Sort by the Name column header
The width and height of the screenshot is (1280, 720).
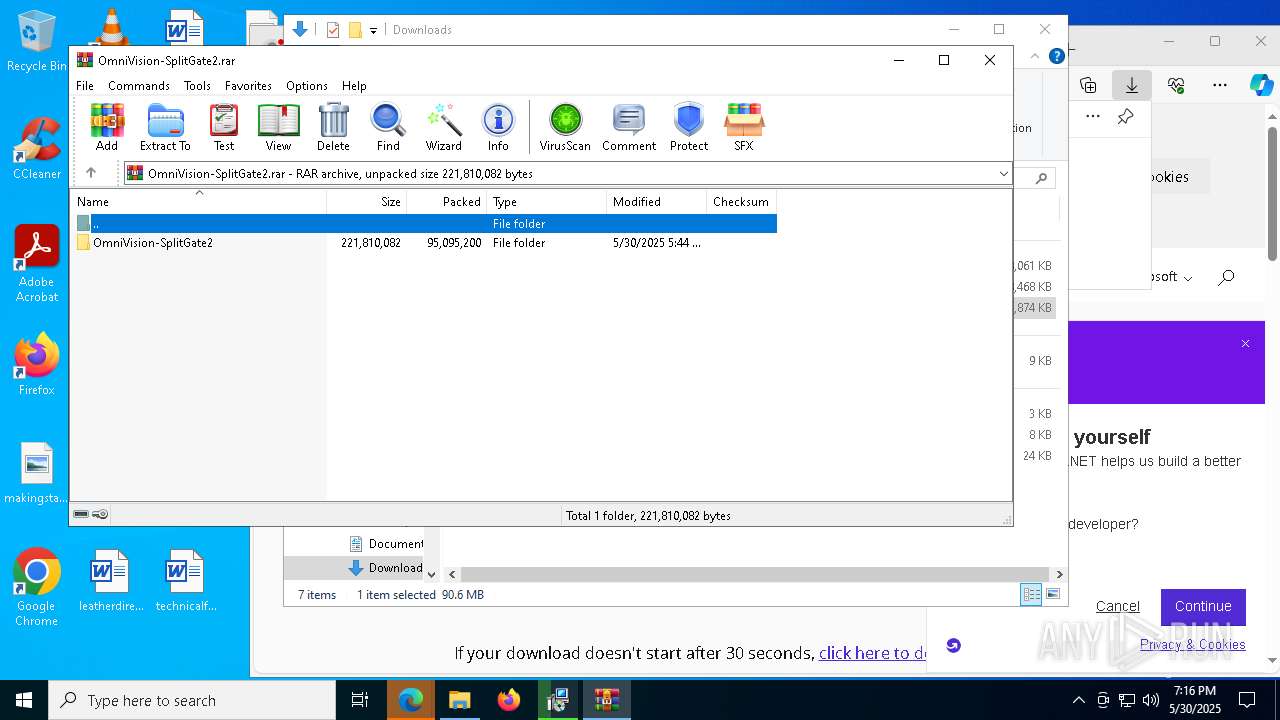tap(199, 201)
